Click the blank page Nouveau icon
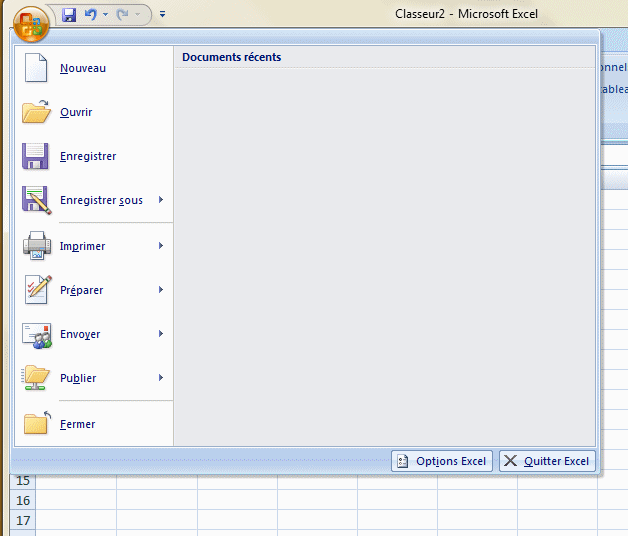 (36, 68)
